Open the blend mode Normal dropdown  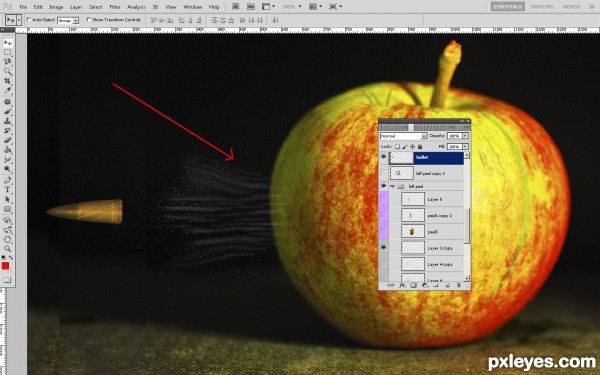pos(403,136)
